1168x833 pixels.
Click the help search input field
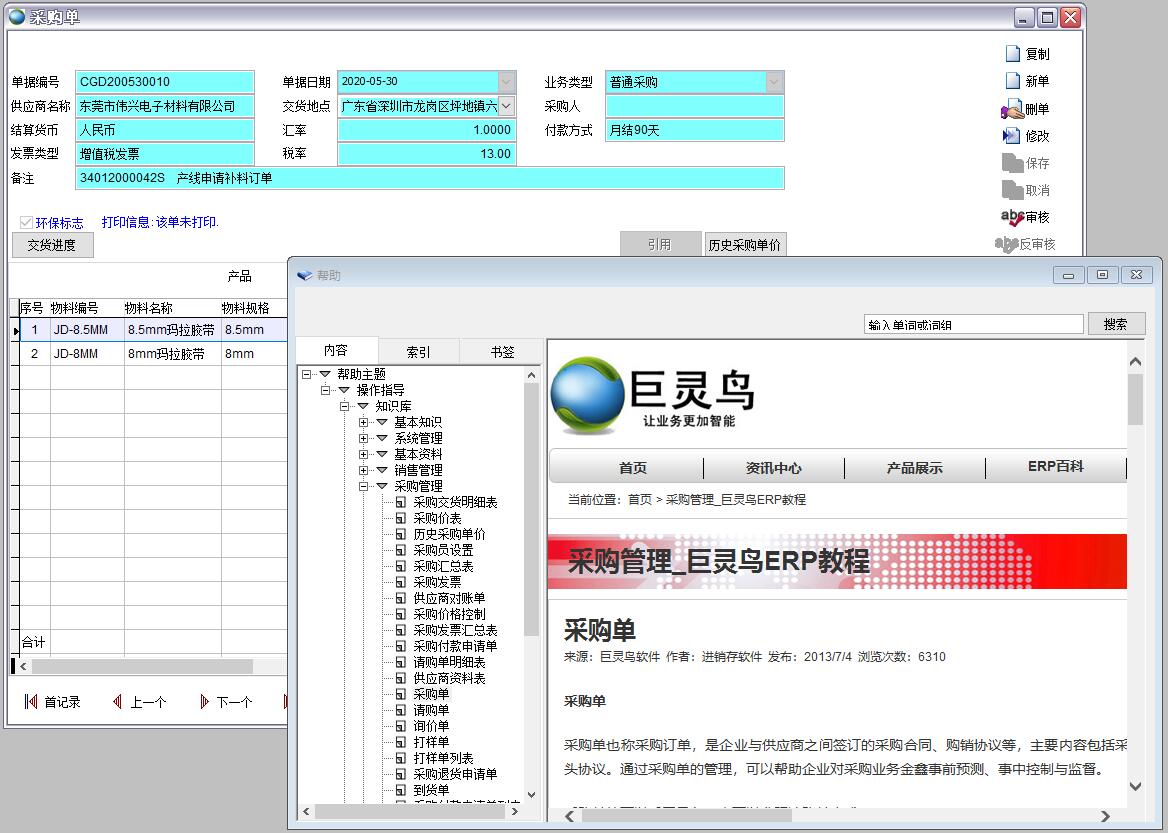click(x=973, y=324)
